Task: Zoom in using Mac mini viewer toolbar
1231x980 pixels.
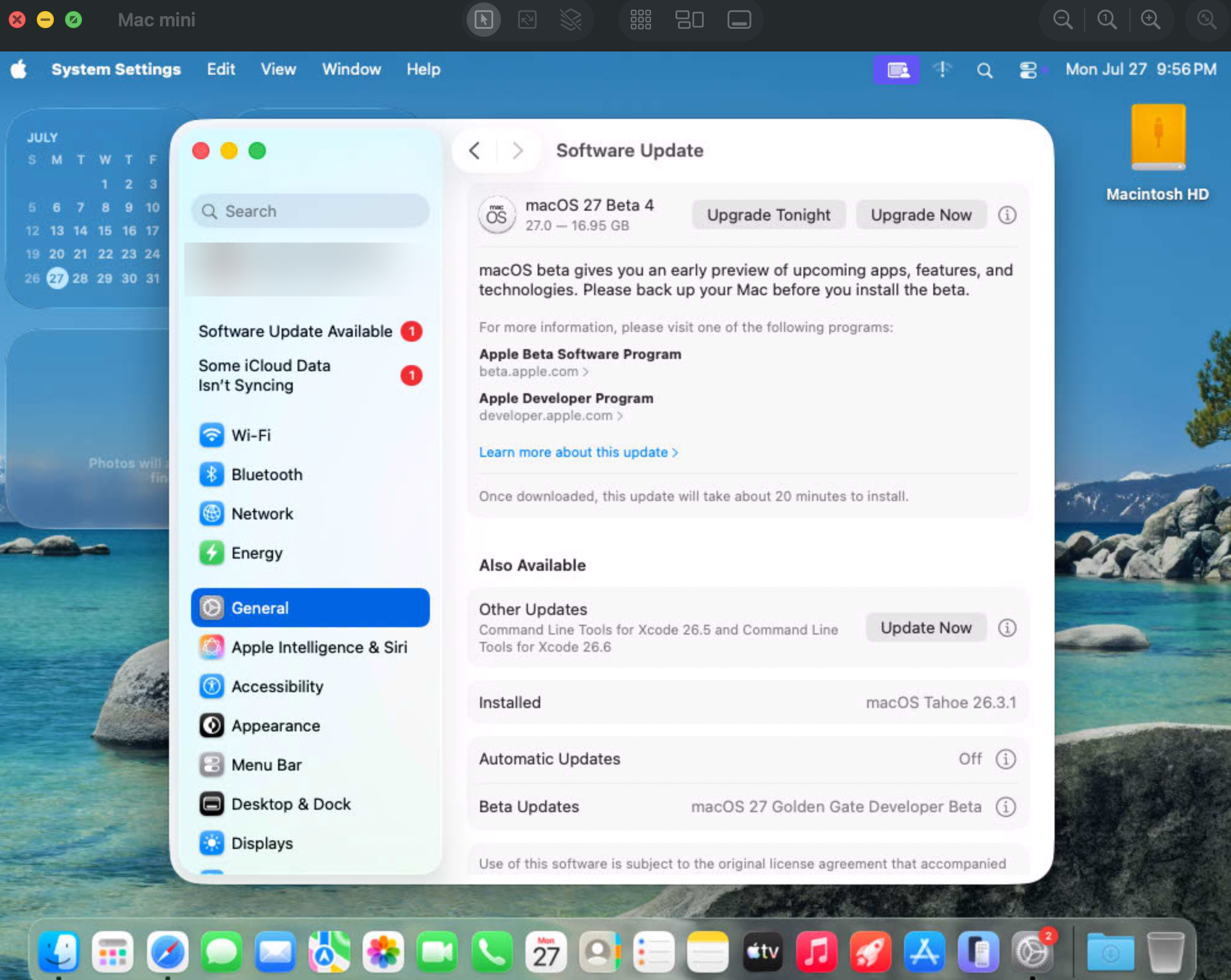Action: tap(1151, 20)
